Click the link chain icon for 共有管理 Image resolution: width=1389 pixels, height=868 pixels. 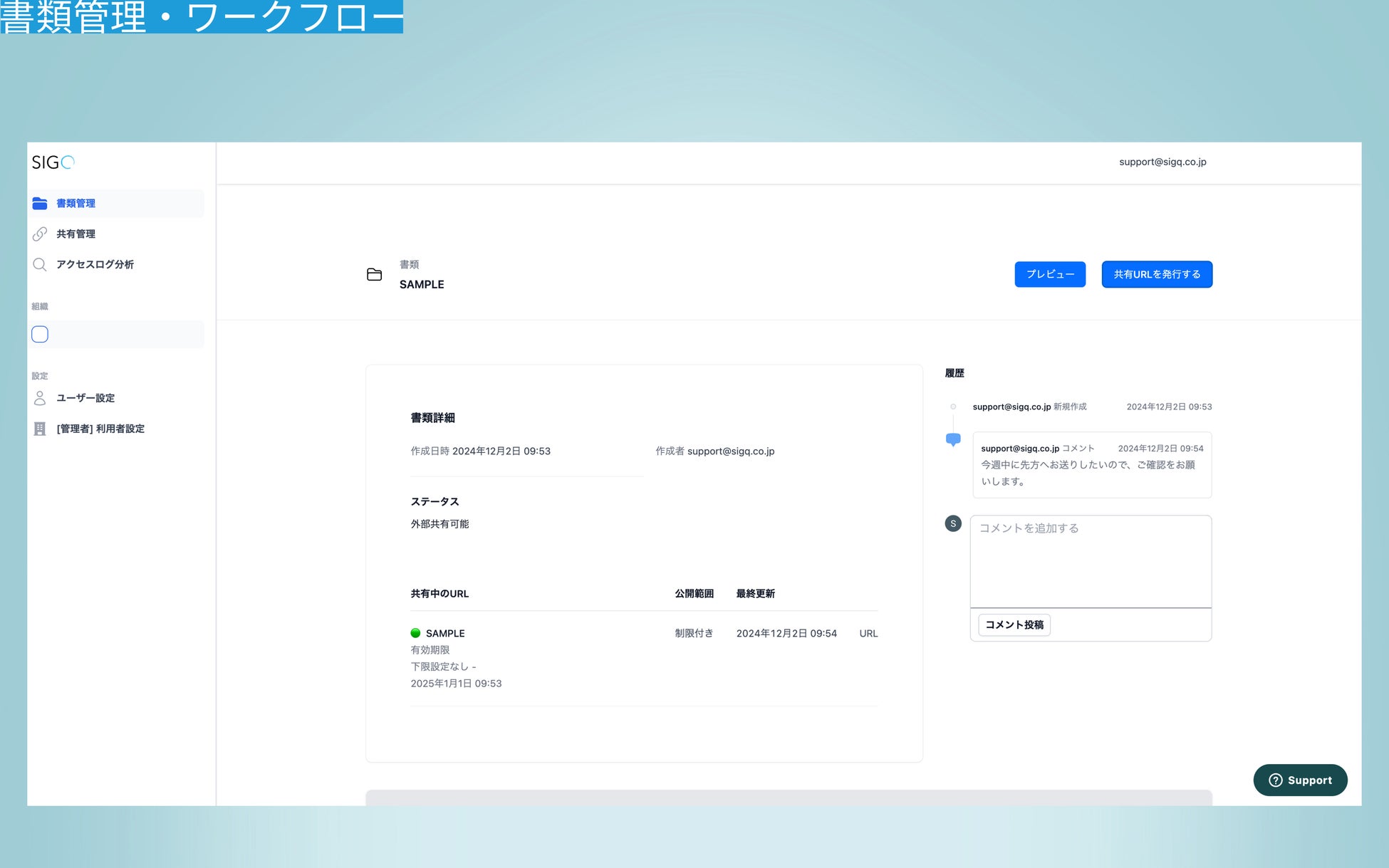pos(40,234)
